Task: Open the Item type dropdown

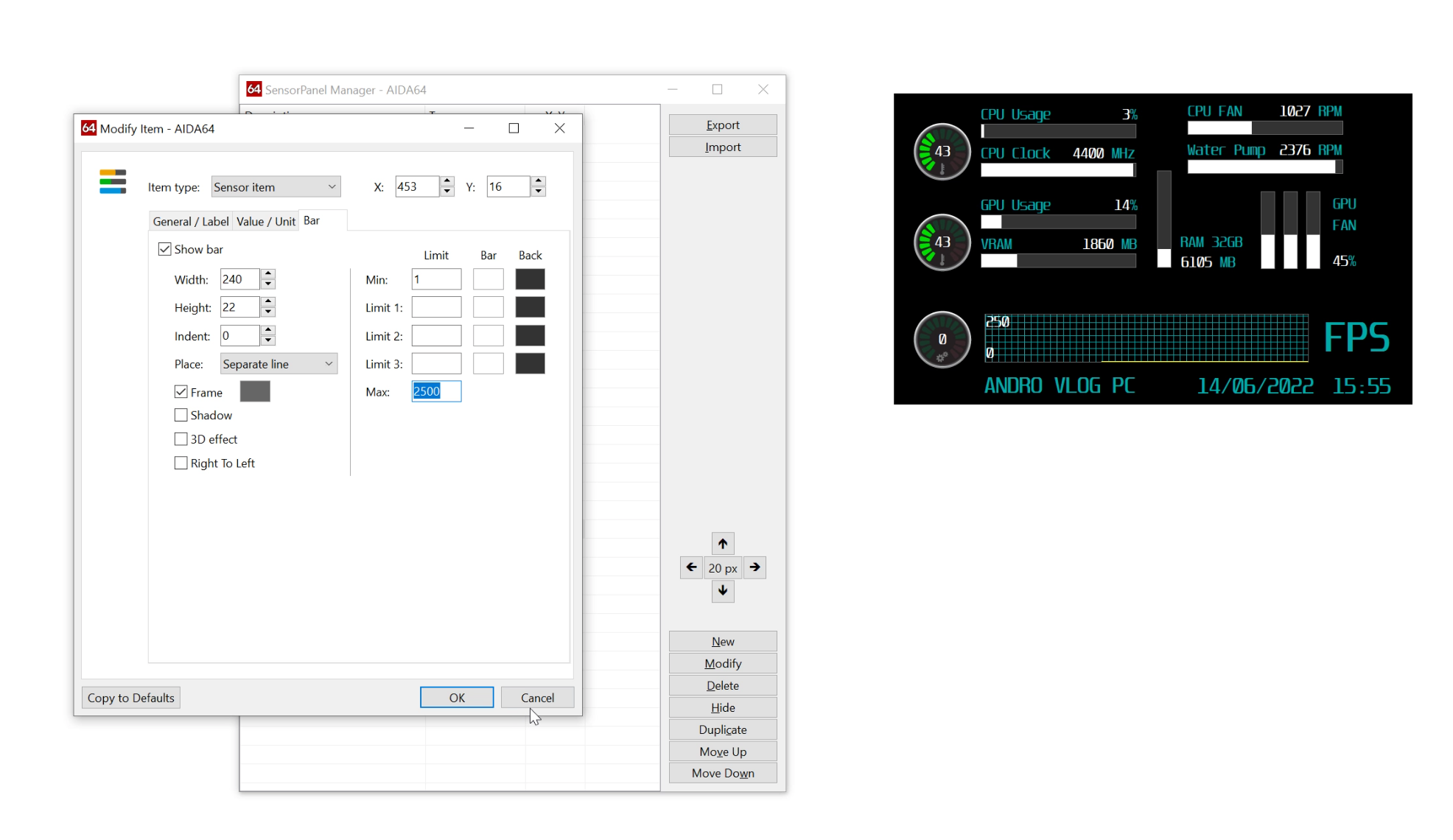Action: coord(276,187)
